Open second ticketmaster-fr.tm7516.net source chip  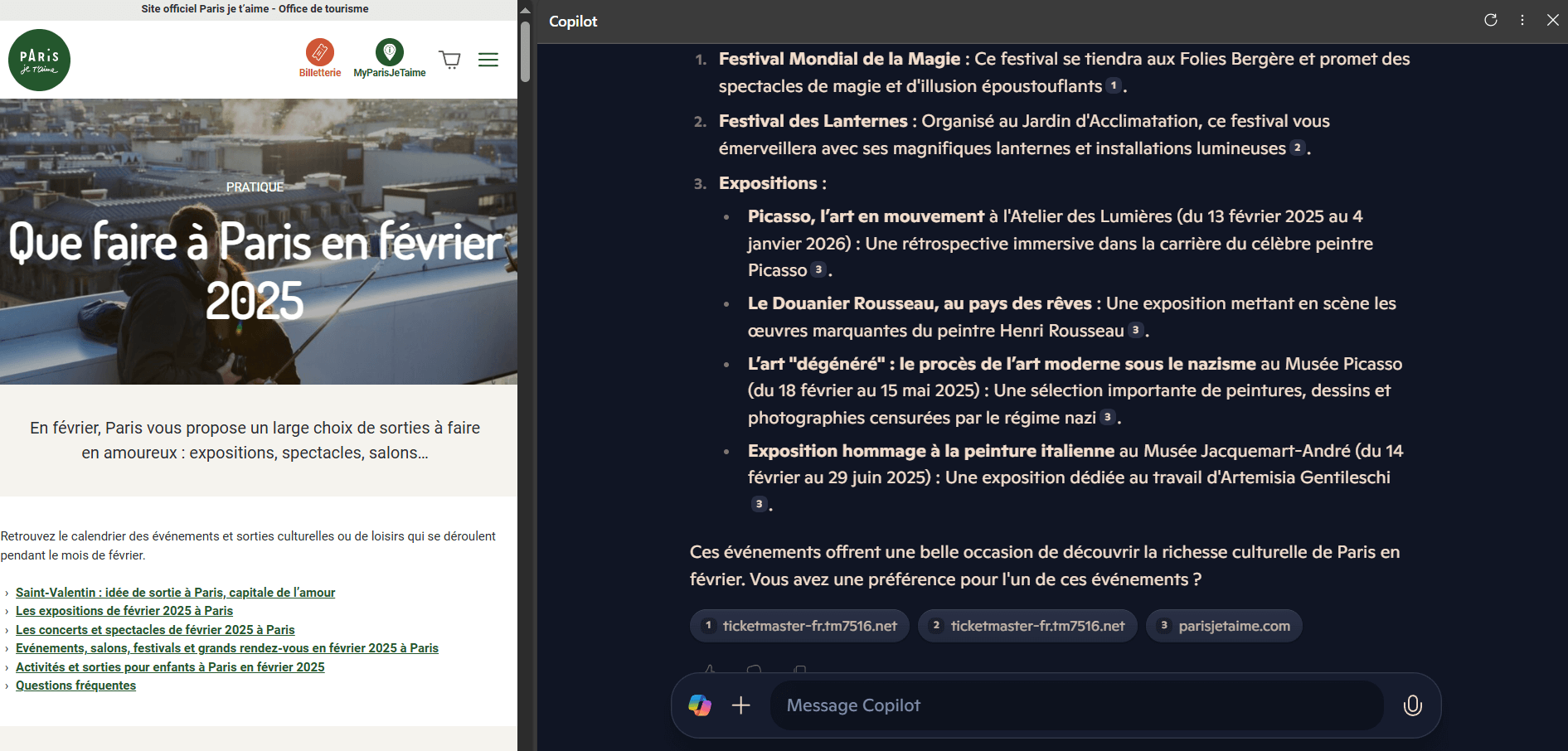pyautogui.click(x=1027, y=626)
